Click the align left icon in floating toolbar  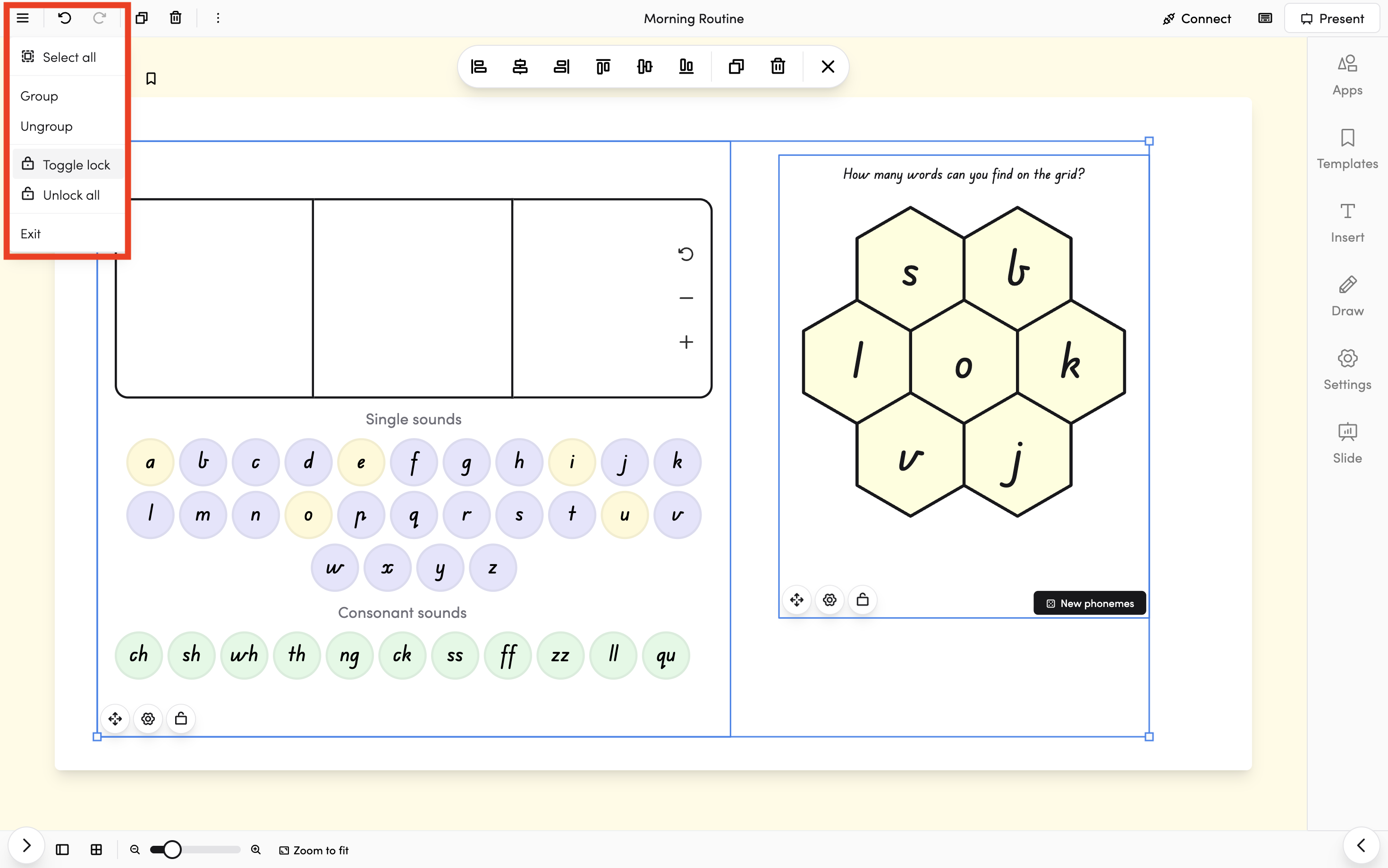[x=479, y=67]
